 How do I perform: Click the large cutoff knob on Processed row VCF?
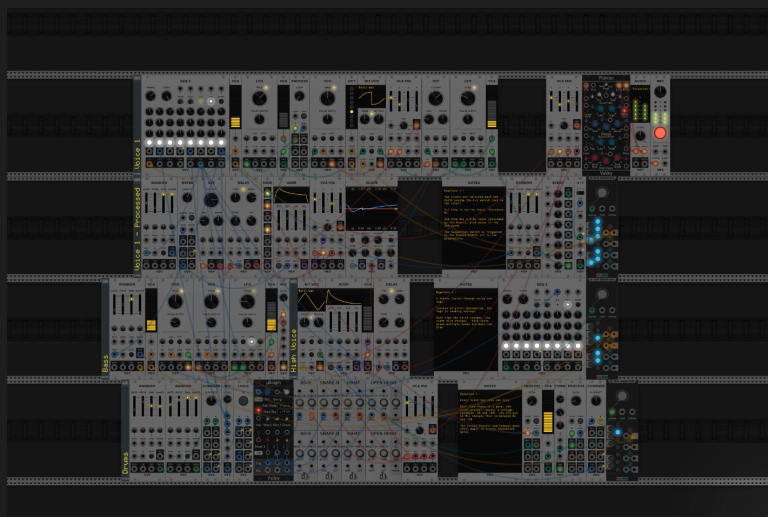click(x=211, y=200)
